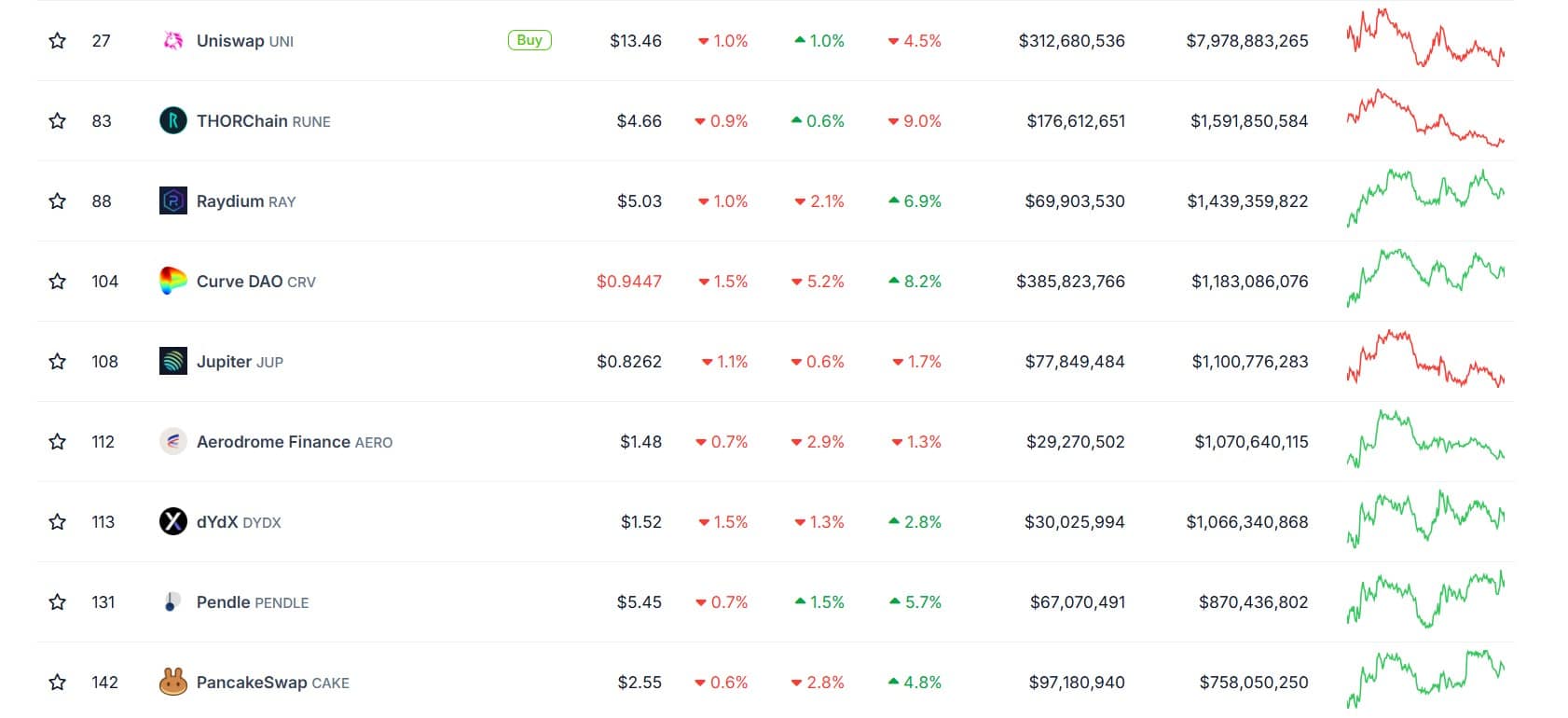Click Curve DAO price $0.9447
The height and width of the screenshot is (718, 1568).
pyautogui.click(x=629, y=282)
